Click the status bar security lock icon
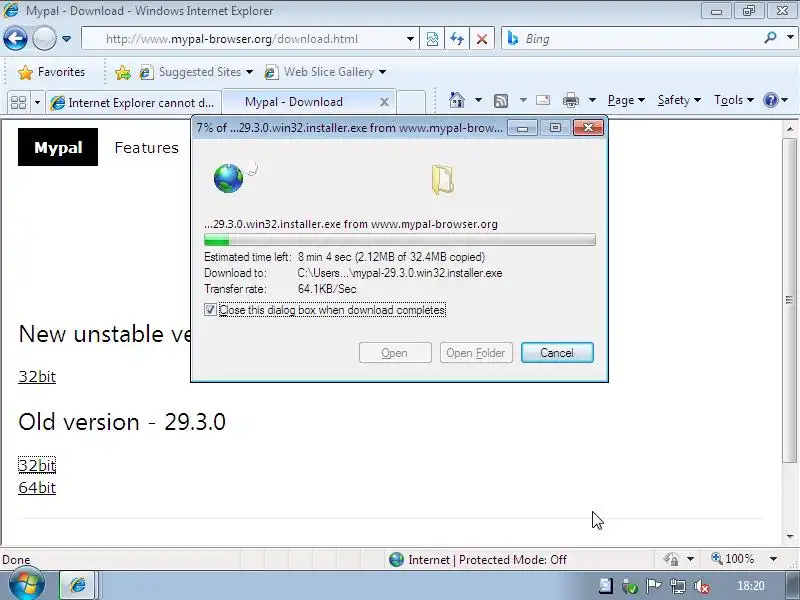 click(x=671, y=559)
